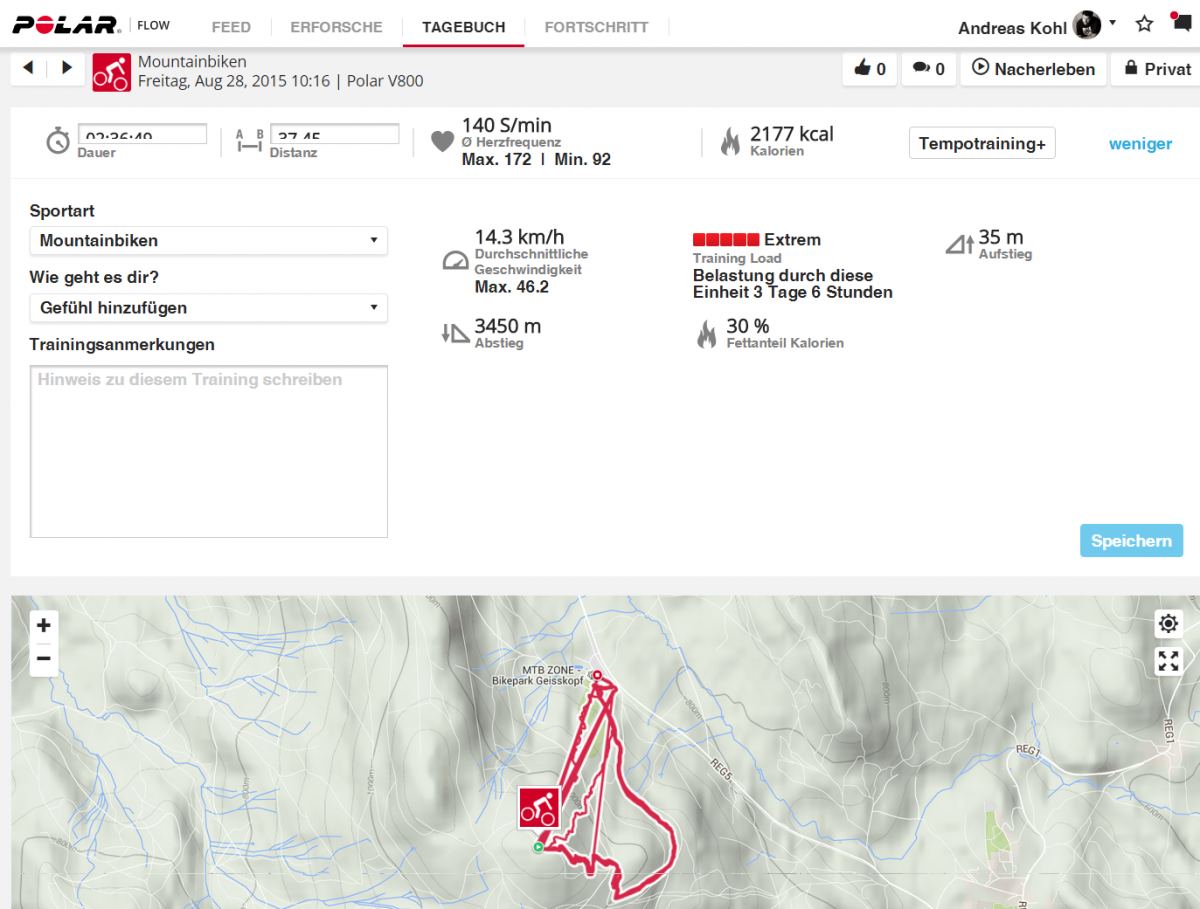Enter fullscreen map view
This screenshot has width=1200, height=909.
click(1168, 660)
